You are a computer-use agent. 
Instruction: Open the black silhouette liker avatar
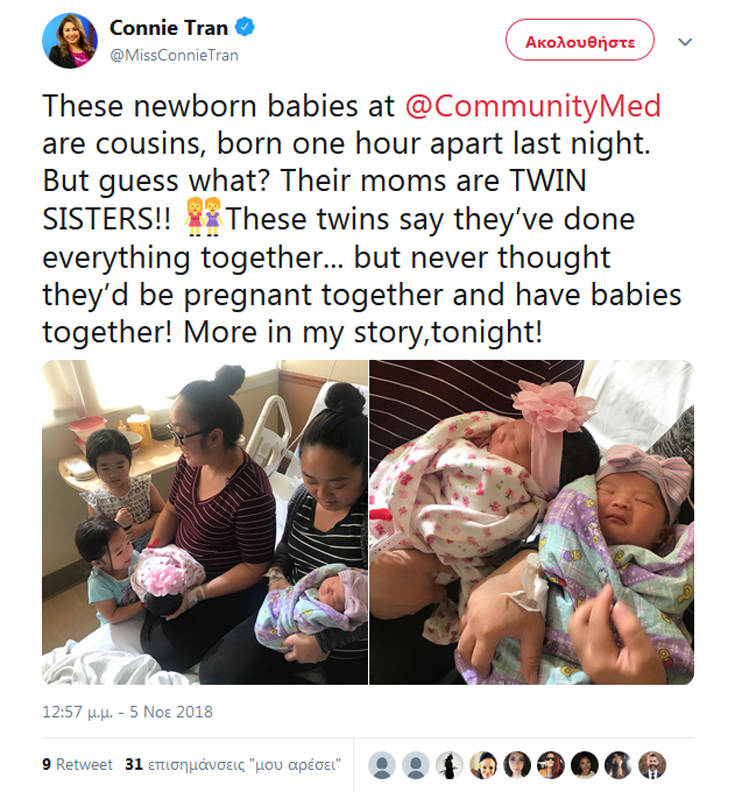pyautogui.click(x=449, y=765)
